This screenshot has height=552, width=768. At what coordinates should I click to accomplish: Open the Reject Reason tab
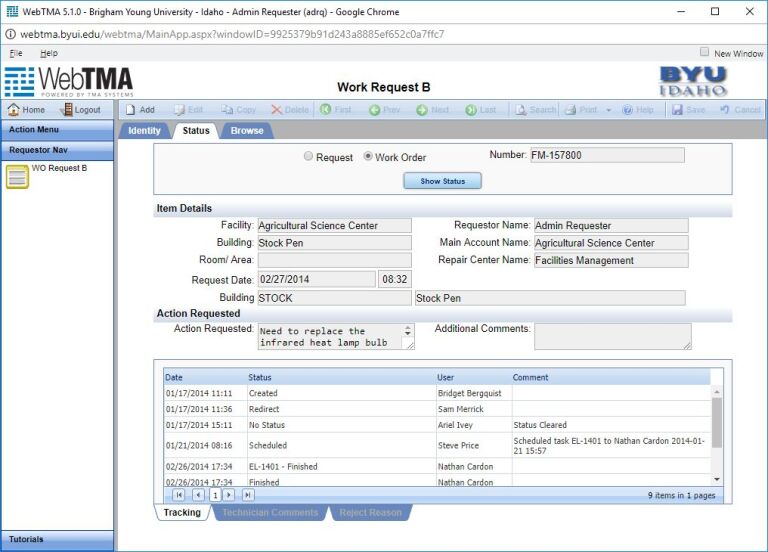370,512
